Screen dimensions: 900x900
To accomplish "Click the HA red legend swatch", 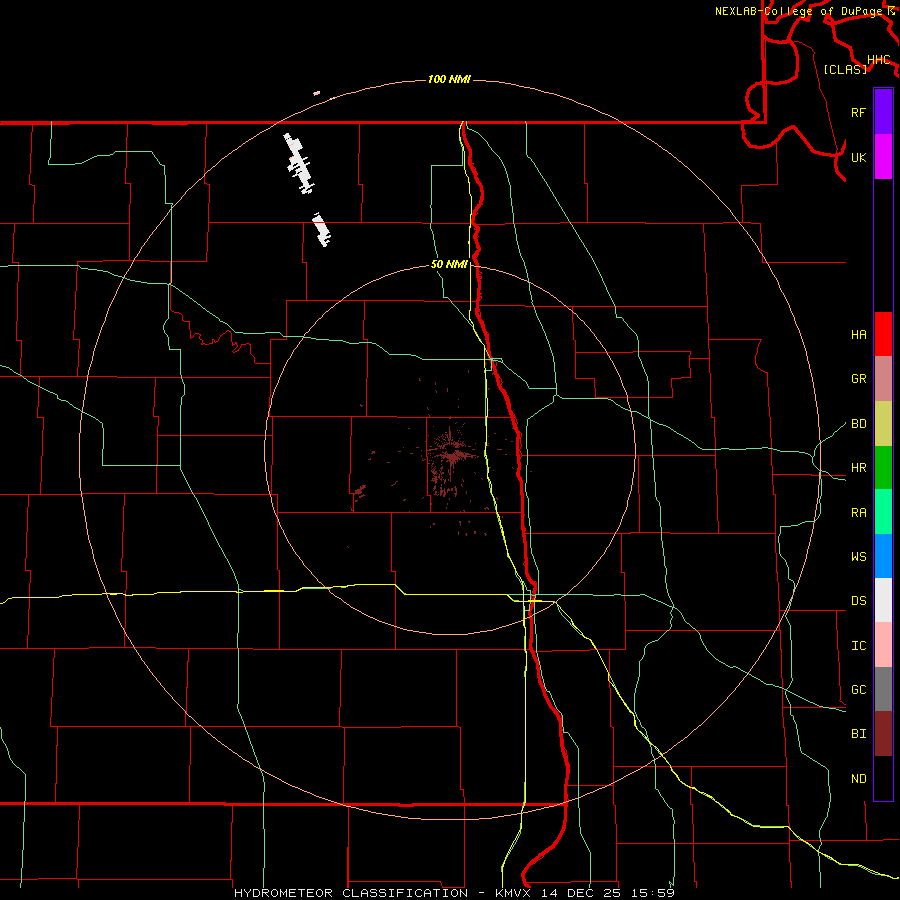I will coord(883,334).
